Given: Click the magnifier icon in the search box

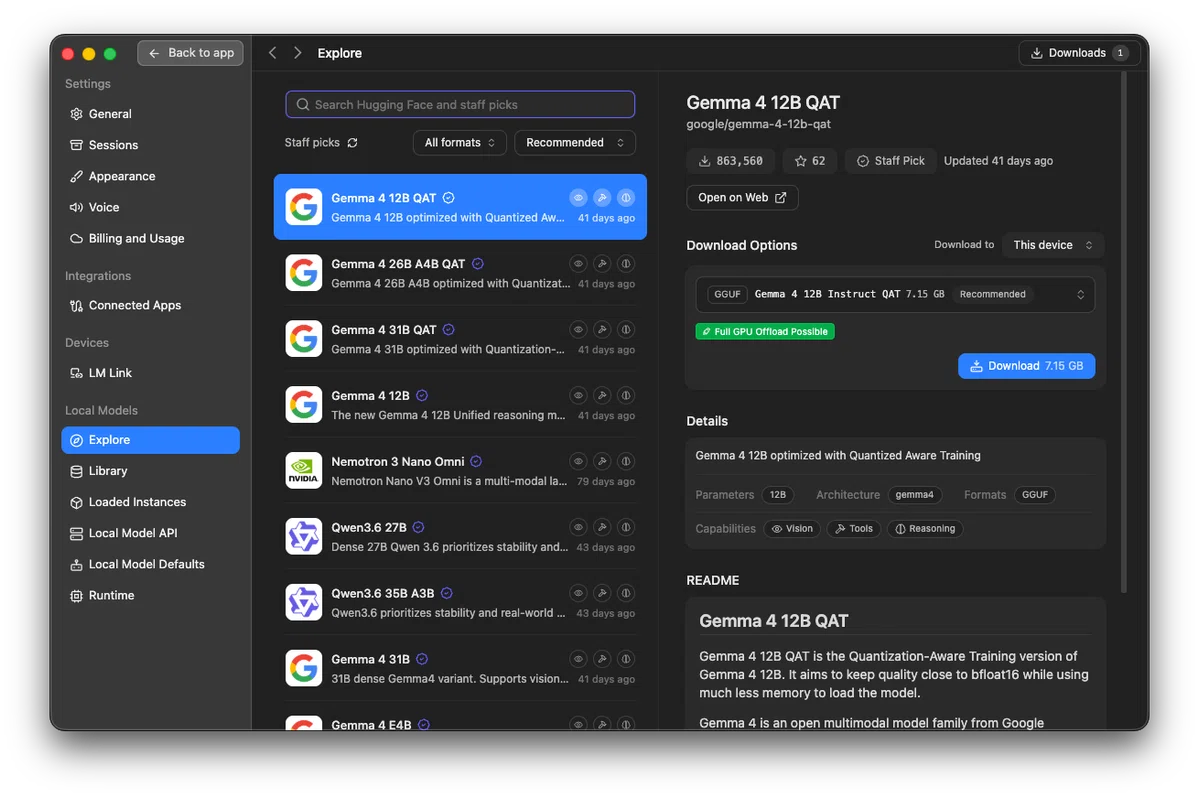Looking at the screenshot, I should tap(303, 105).
